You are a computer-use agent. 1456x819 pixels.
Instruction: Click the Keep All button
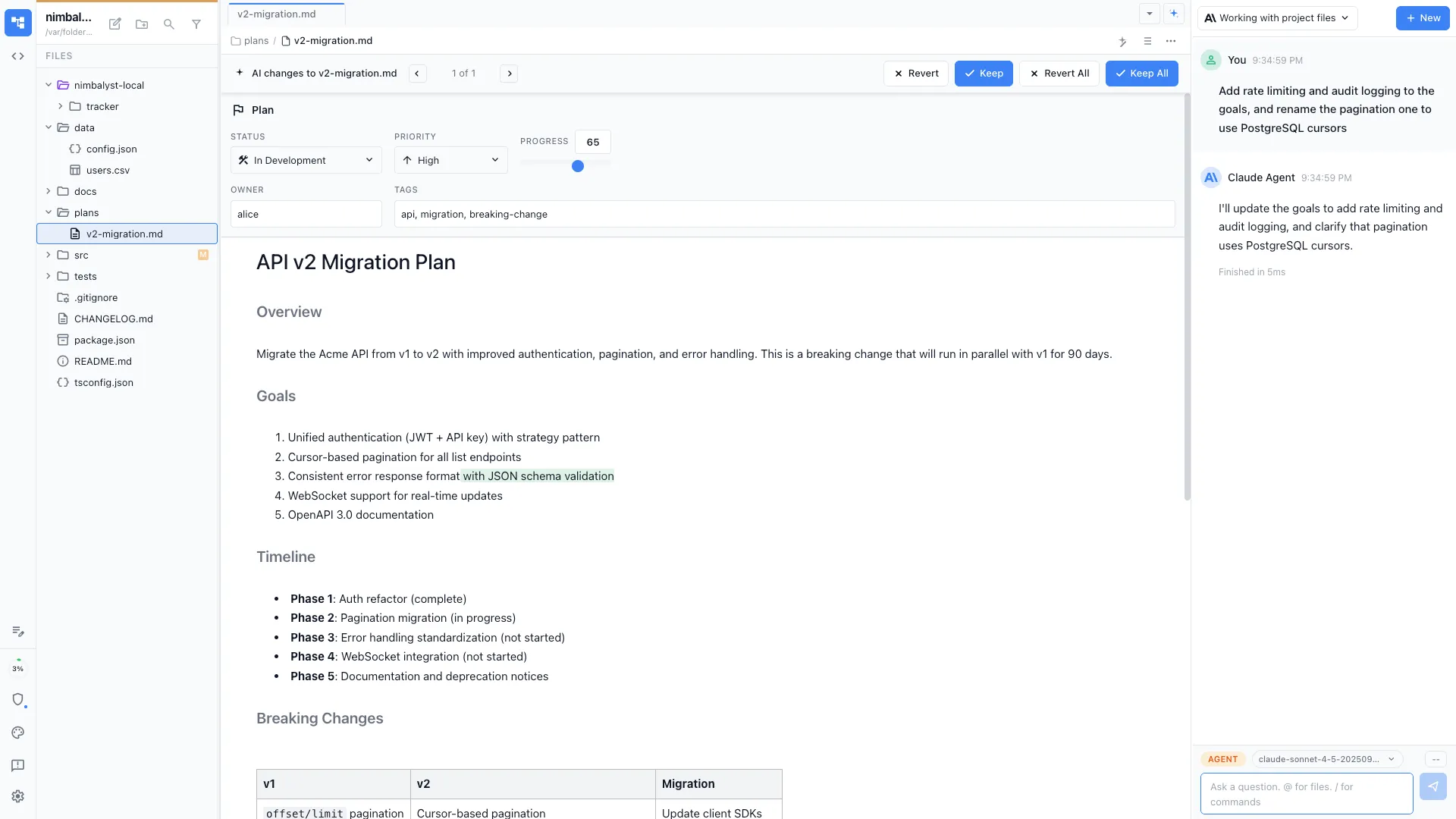1141,73
